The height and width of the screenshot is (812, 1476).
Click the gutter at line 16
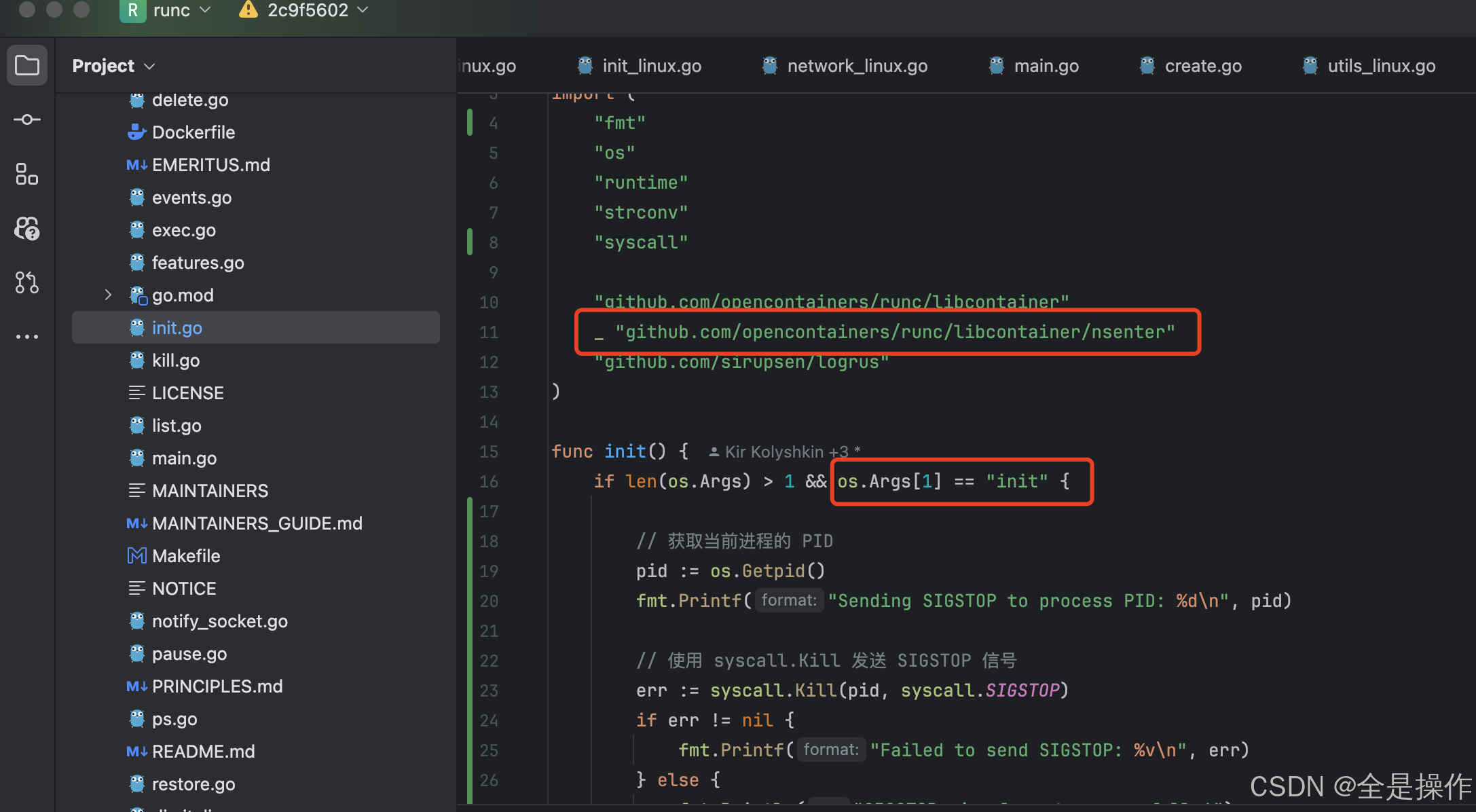pyautogui.click(x=489, y=481)
